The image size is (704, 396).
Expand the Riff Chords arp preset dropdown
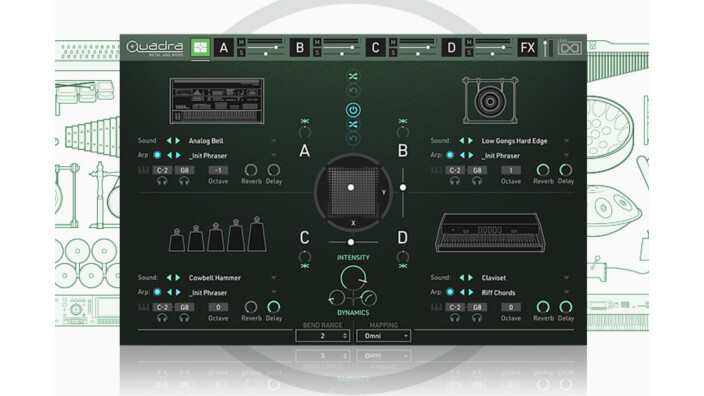(567, 292)
